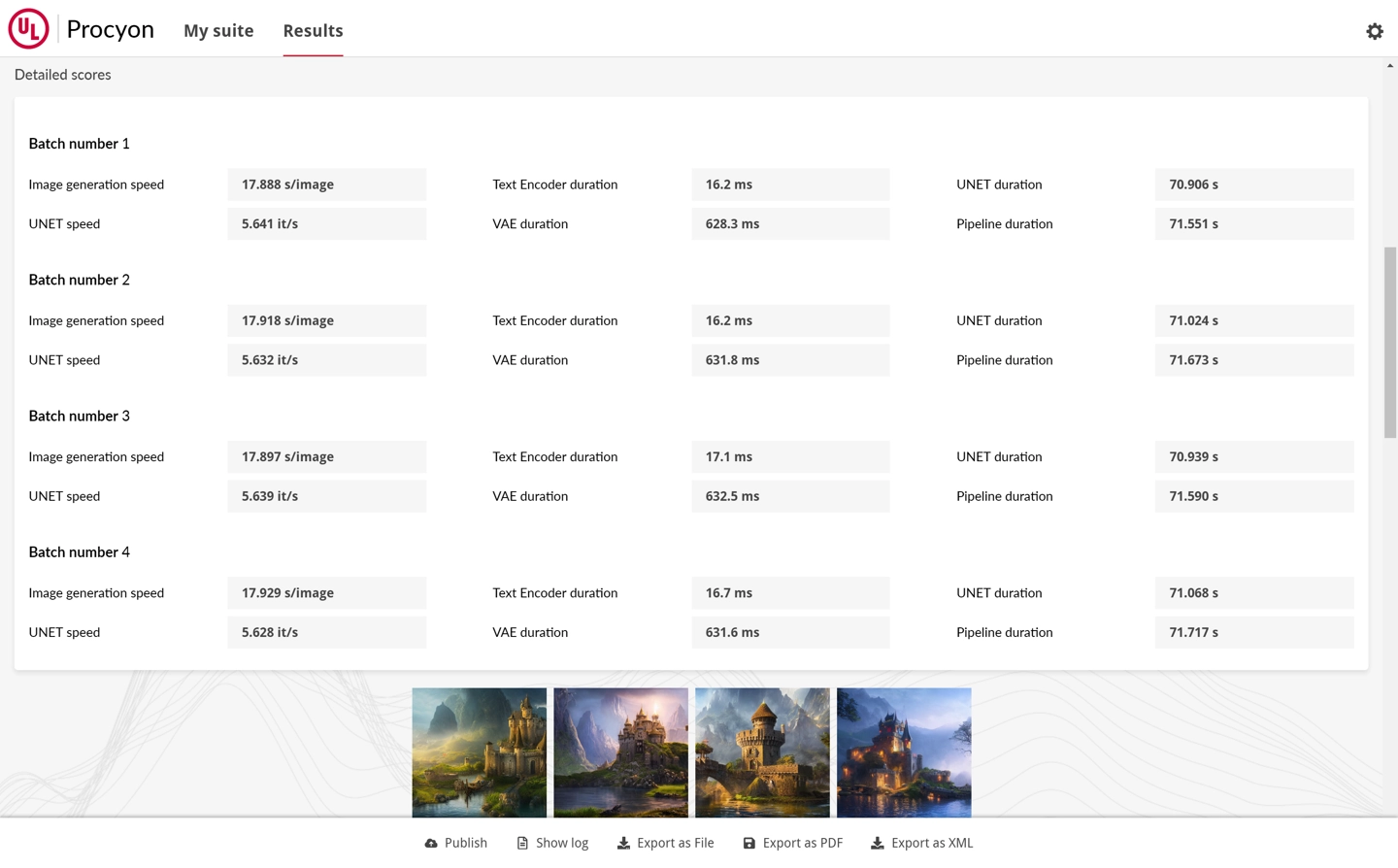The width and height of the screenshot is (1398, 868).
Task: View the fourth night-time castle thumbnail
Action: coord(904,752)
